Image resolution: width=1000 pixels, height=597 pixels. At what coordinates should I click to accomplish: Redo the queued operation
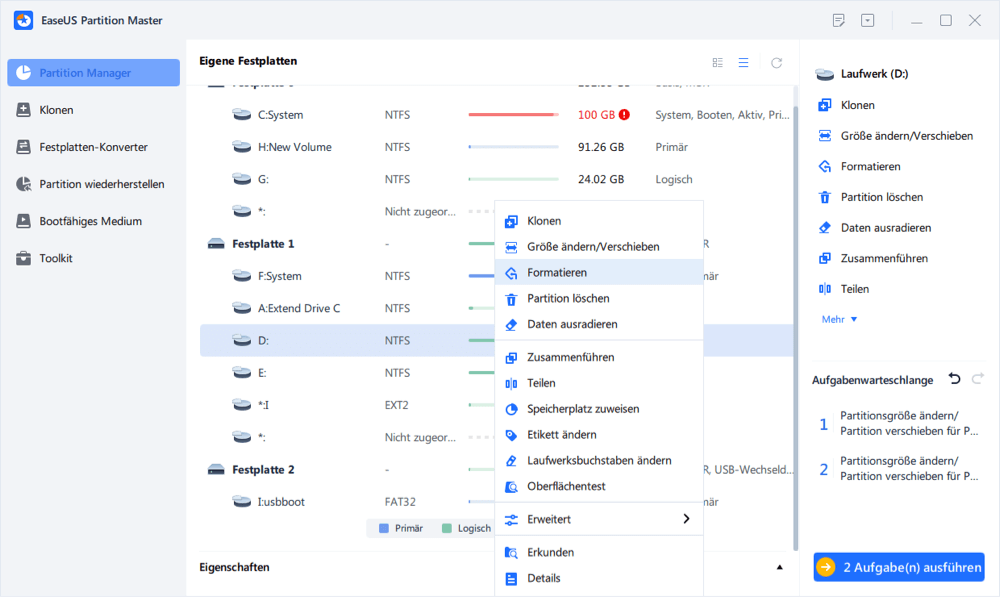tap(977, 379)
